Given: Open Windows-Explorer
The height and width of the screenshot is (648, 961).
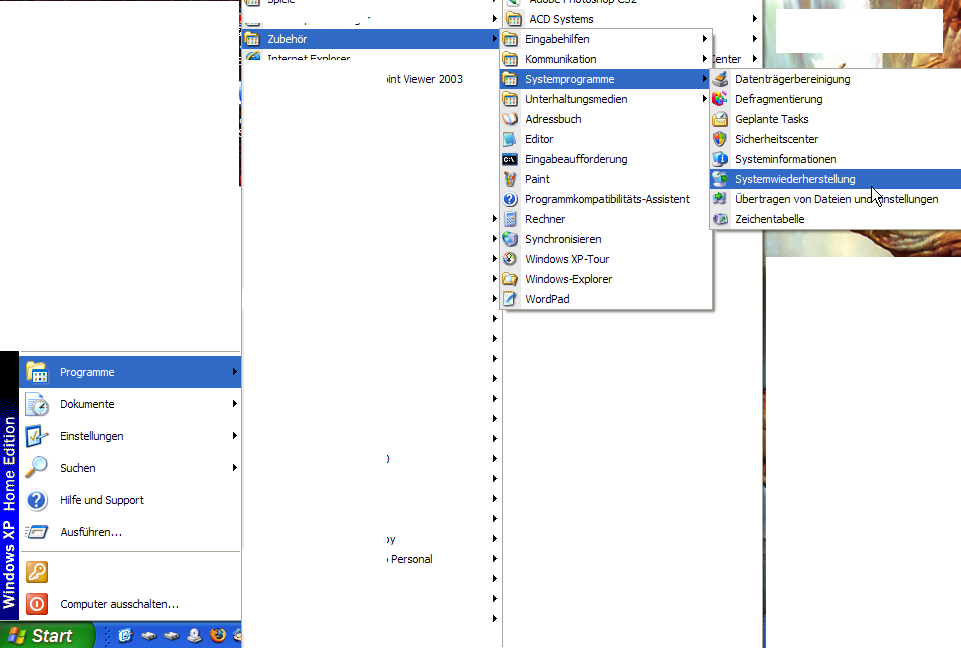Looking at the screenshot, I should (606, 279).
